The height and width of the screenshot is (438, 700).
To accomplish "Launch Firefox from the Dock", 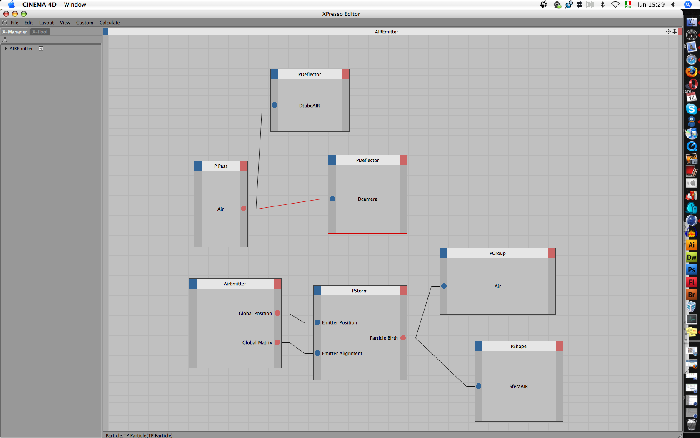I will coord(692,71).
